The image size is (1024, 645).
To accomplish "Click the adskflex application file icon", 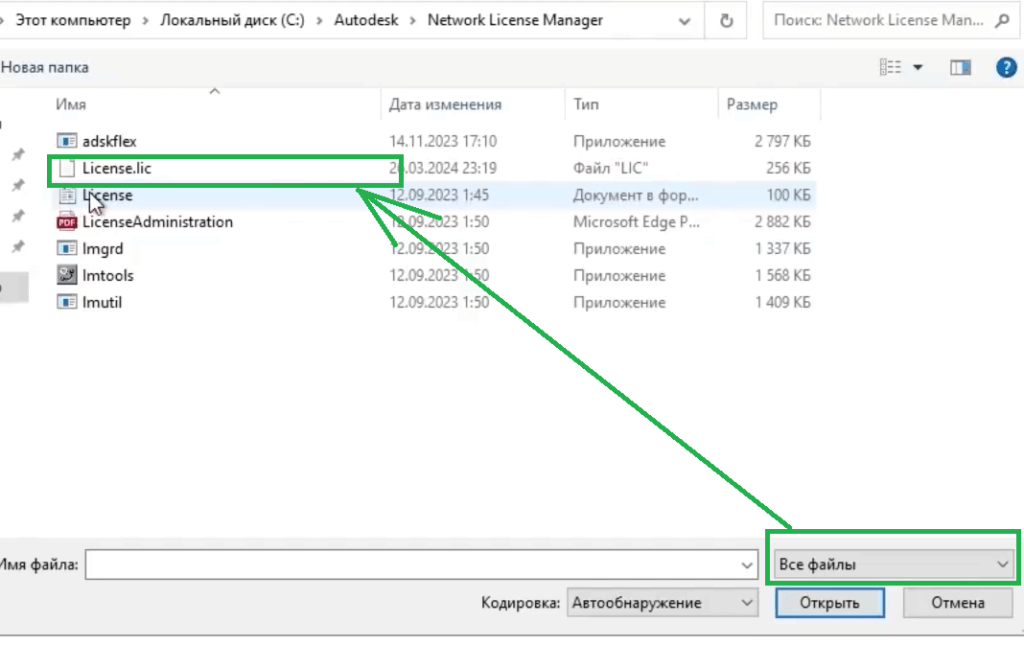I will coord(67,141).
